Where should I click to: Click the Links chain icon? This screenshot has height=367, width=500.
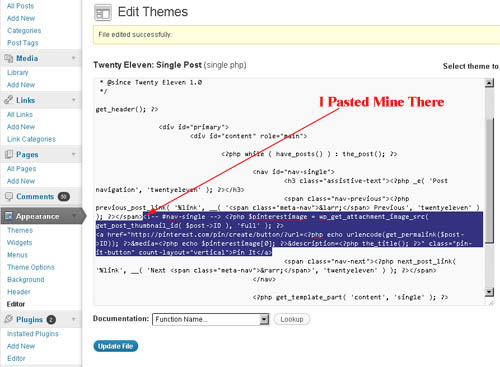coord(8,100)
